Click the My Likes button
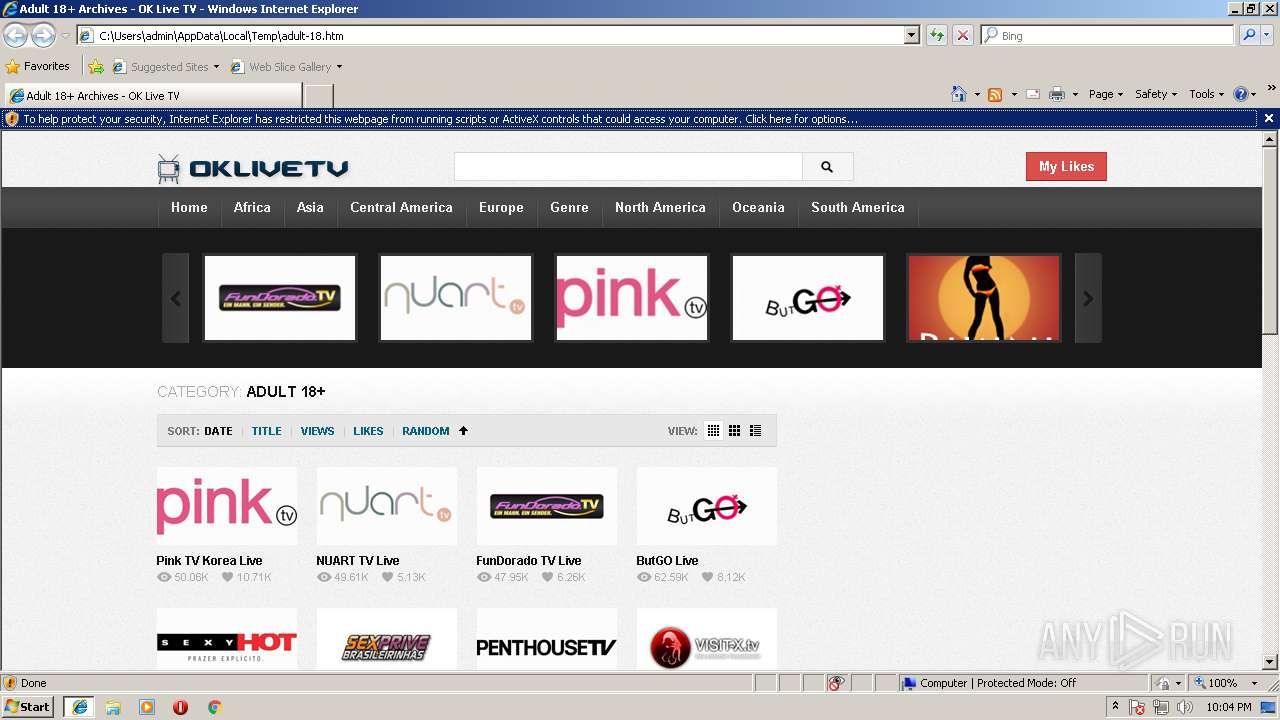The image size is (1280, 720). [x=1066, y=166]
